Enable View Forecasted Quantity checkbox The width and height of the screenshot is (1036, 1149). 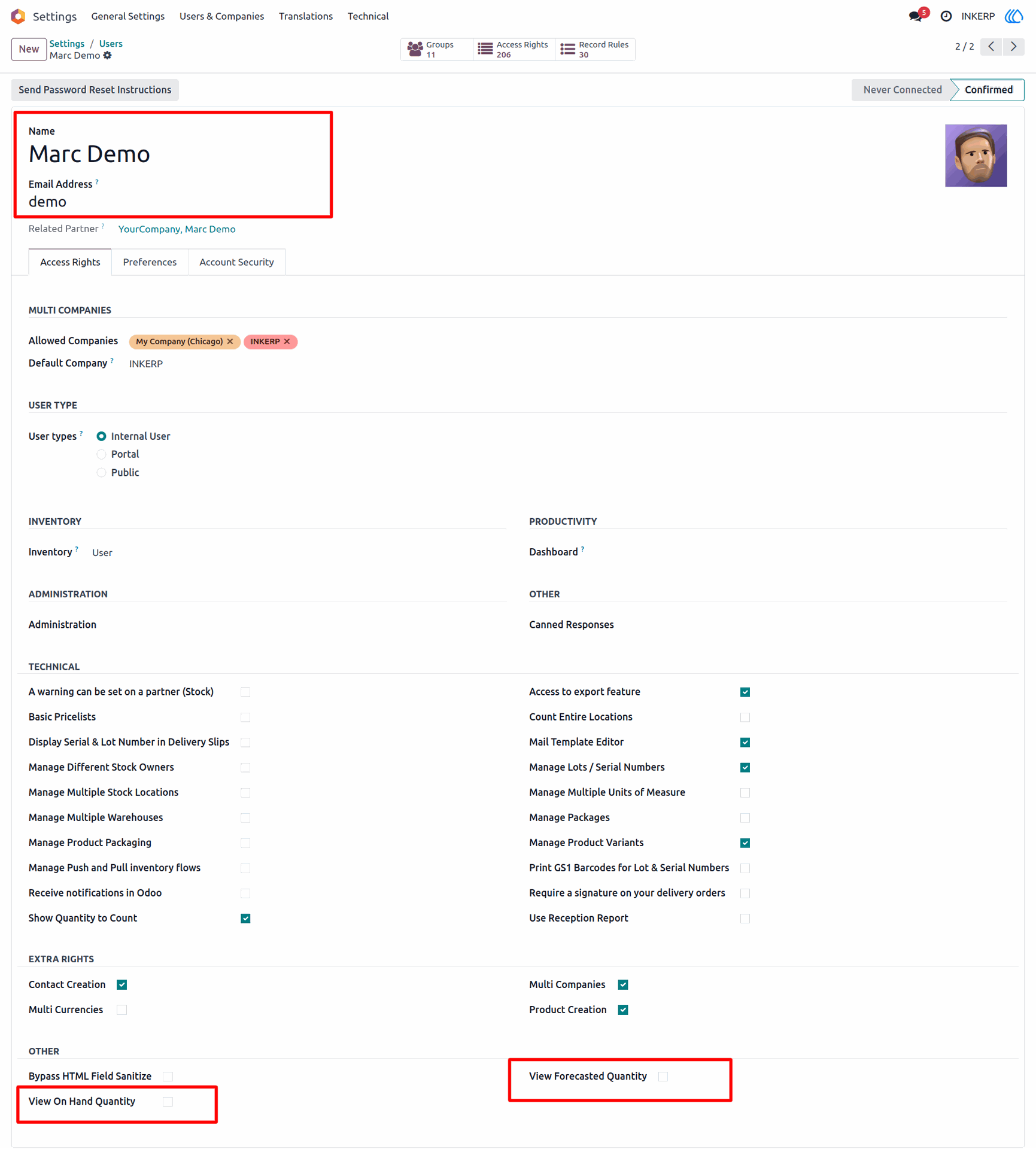663,1076
